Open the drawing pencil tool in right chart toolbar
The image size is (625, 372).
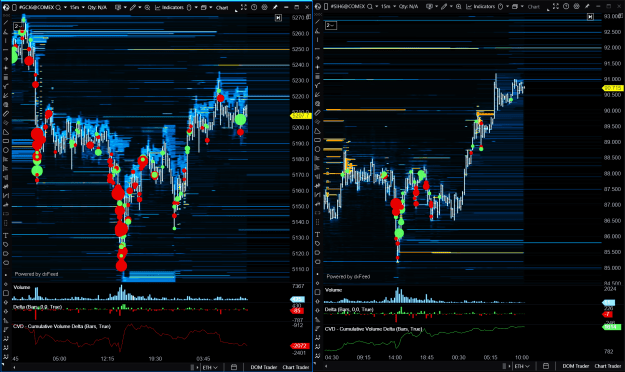tap(444, 6)
